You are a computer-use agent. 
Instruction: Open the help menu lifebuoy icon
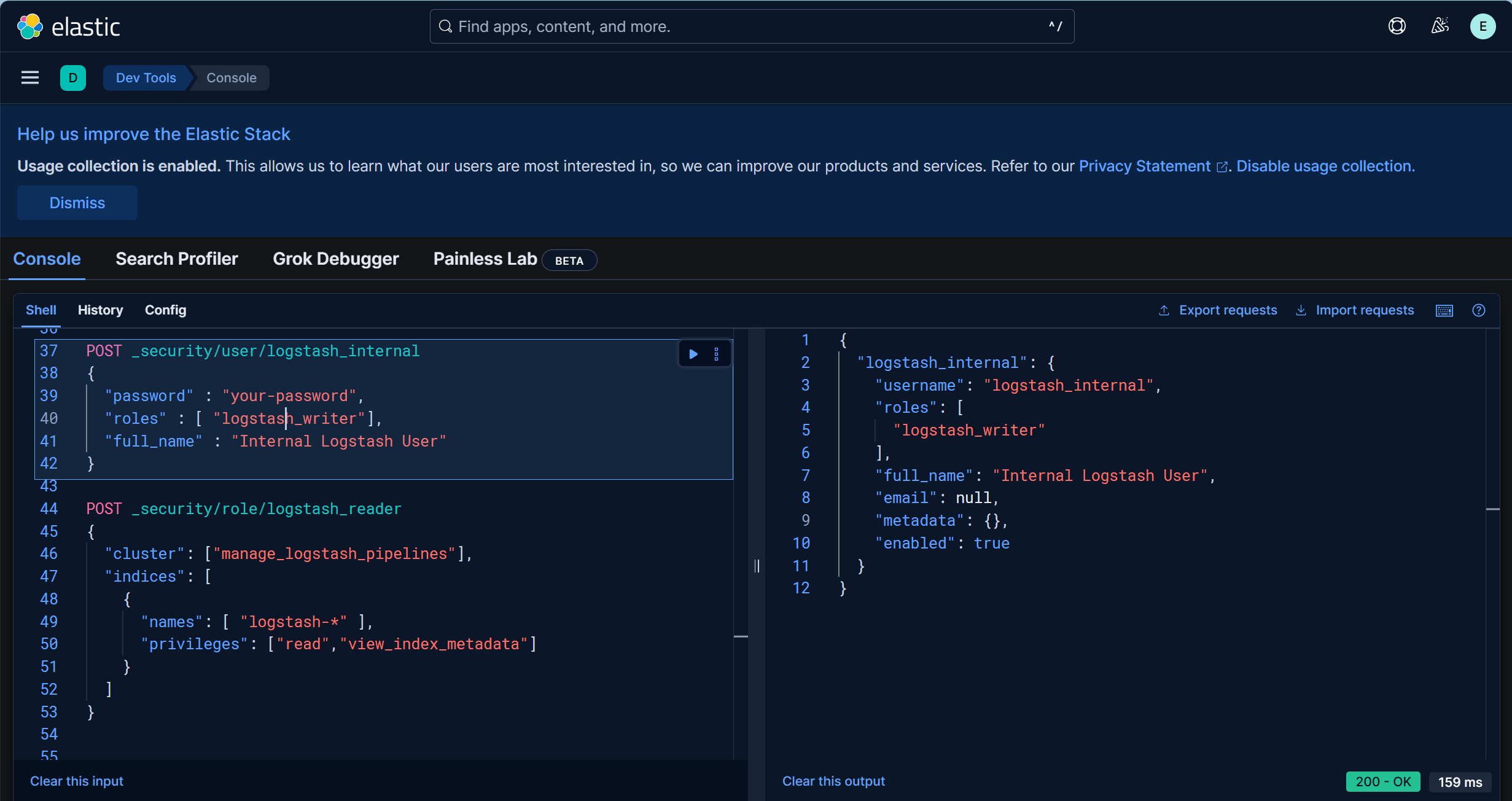(1397, 26)
